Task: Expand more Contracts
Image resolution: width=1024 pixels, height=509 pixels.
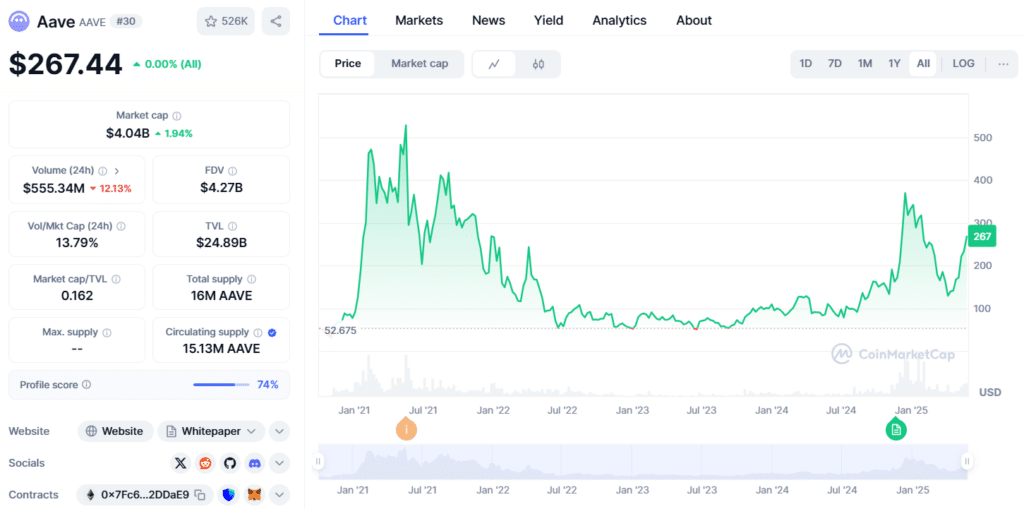Action: tap(279, 495)
